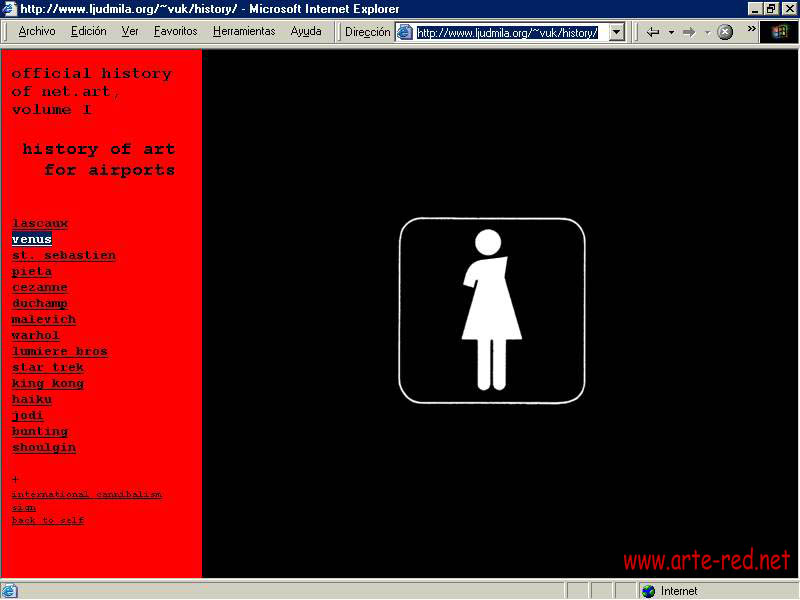Screen dimensions: 800x600
Task: Click the international cannibalism link
Action: (87, 494)
